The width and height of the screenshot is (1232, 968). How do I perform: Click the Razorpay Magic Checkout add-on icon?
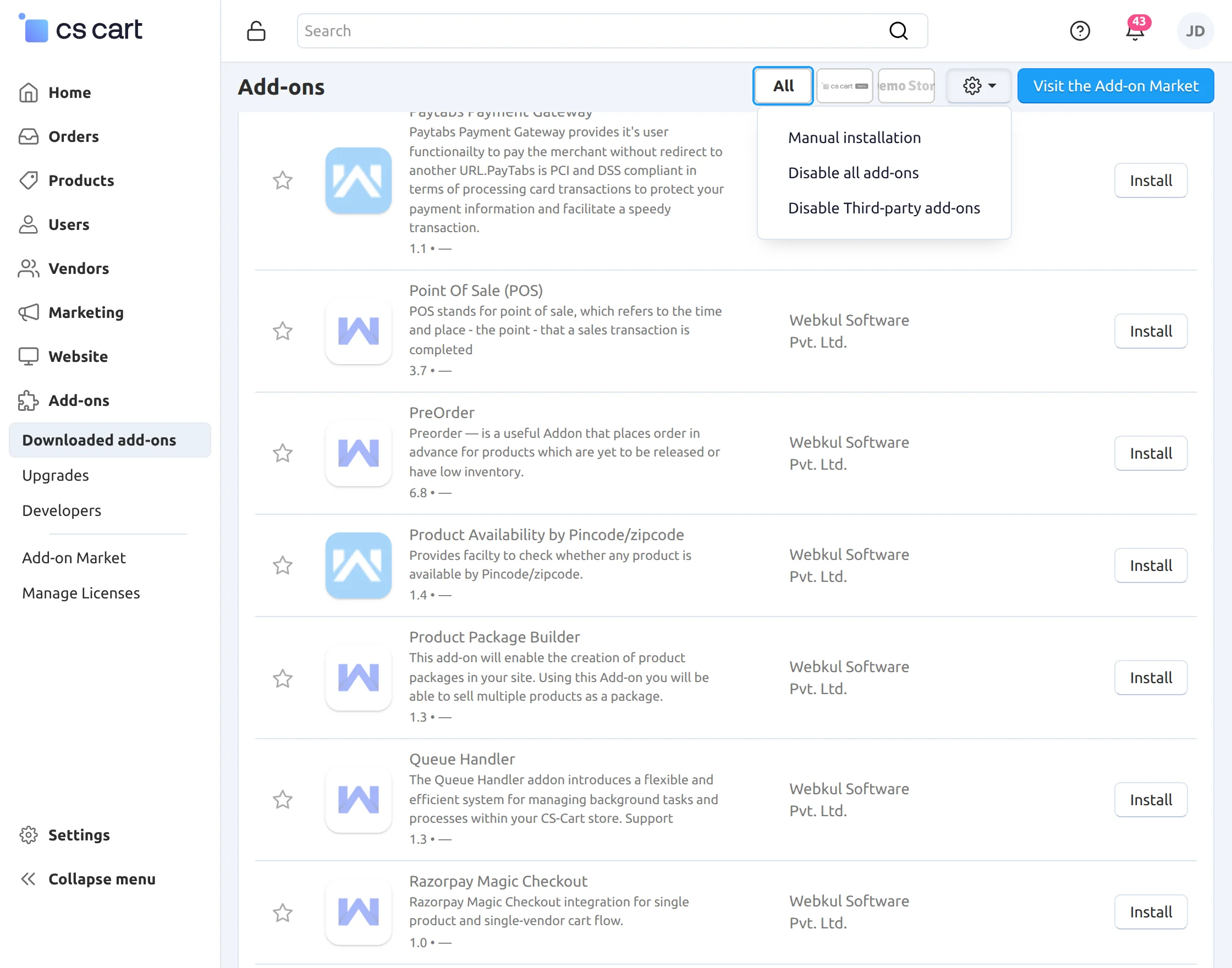click(x=359, y=912)
